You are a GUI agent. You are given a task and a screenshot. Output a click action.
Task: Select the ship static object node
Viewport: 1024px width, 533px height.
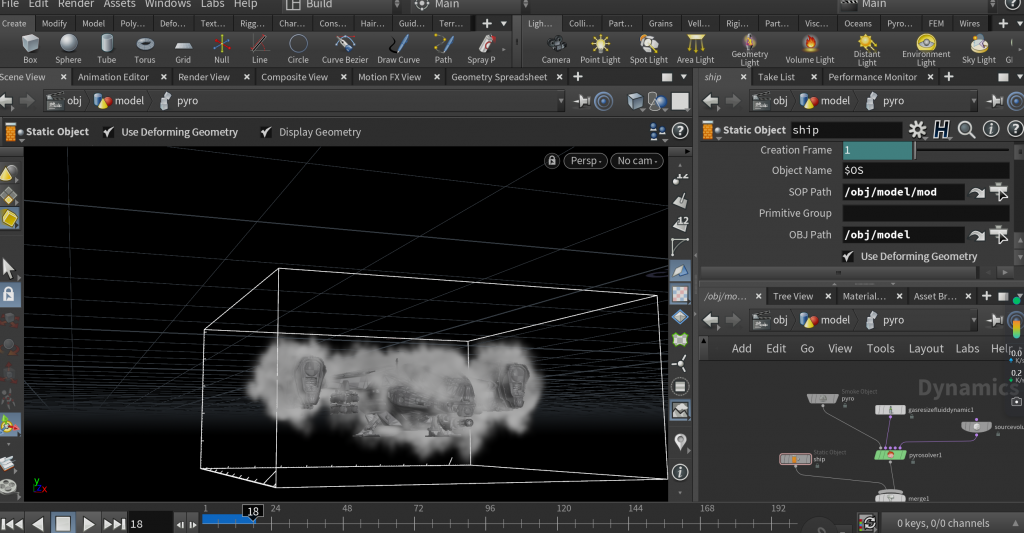[x=795, y=459]
